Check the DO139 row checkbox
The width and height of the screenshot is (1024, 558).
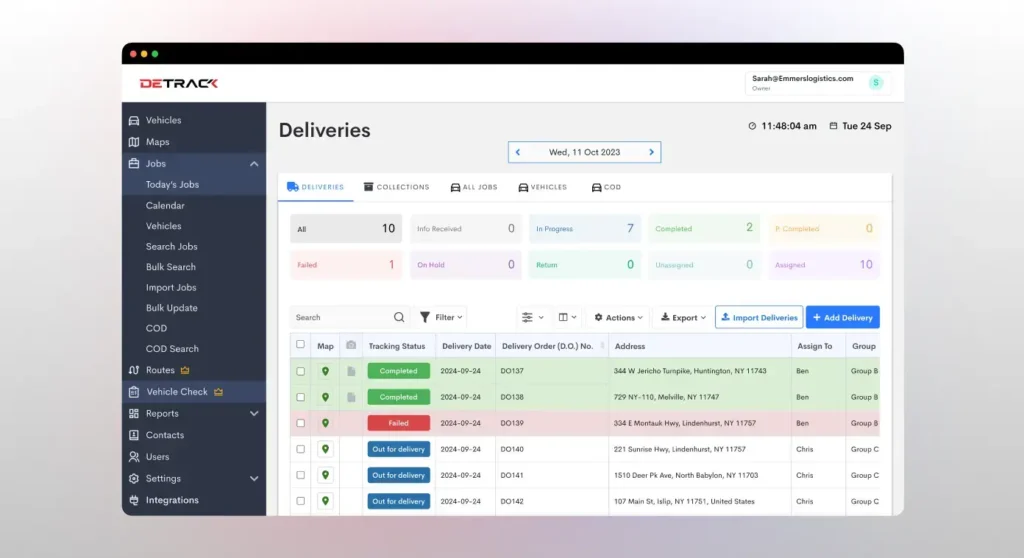[300, 423]
